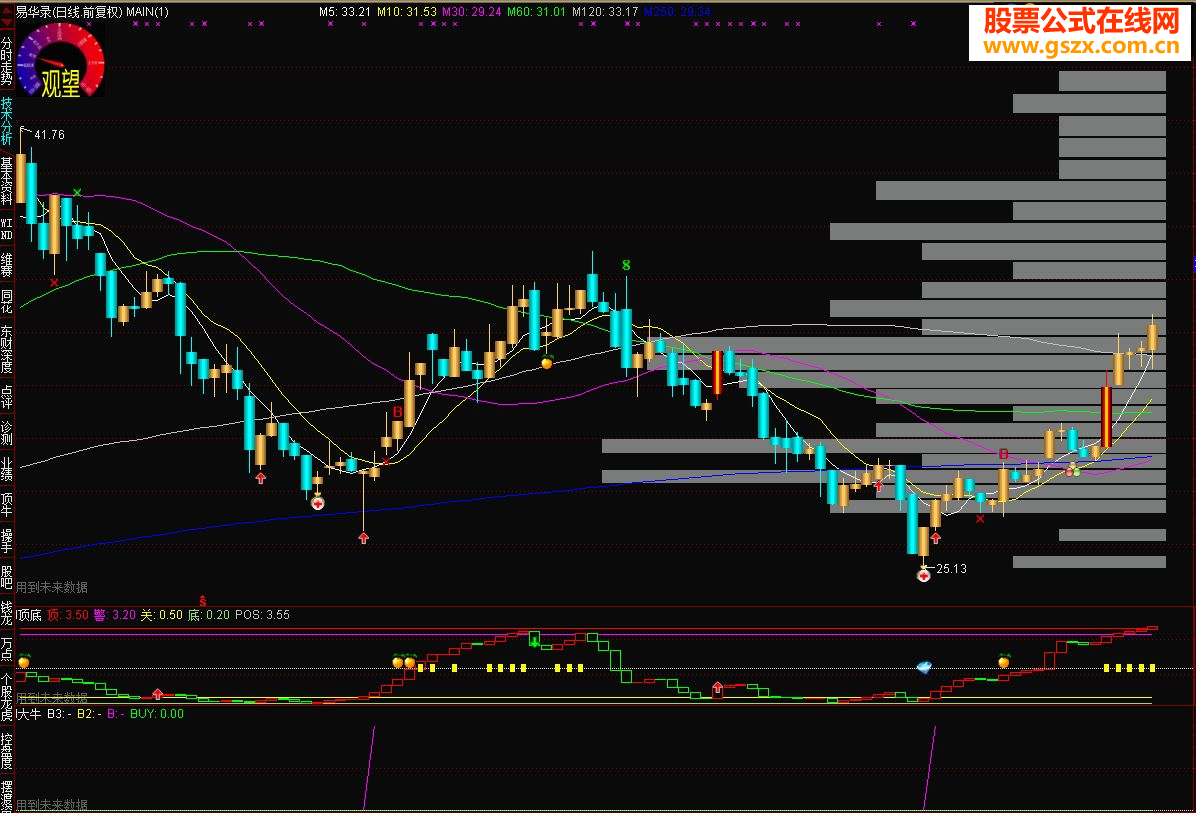Click the M10: 31.53 moving average label

407,11
